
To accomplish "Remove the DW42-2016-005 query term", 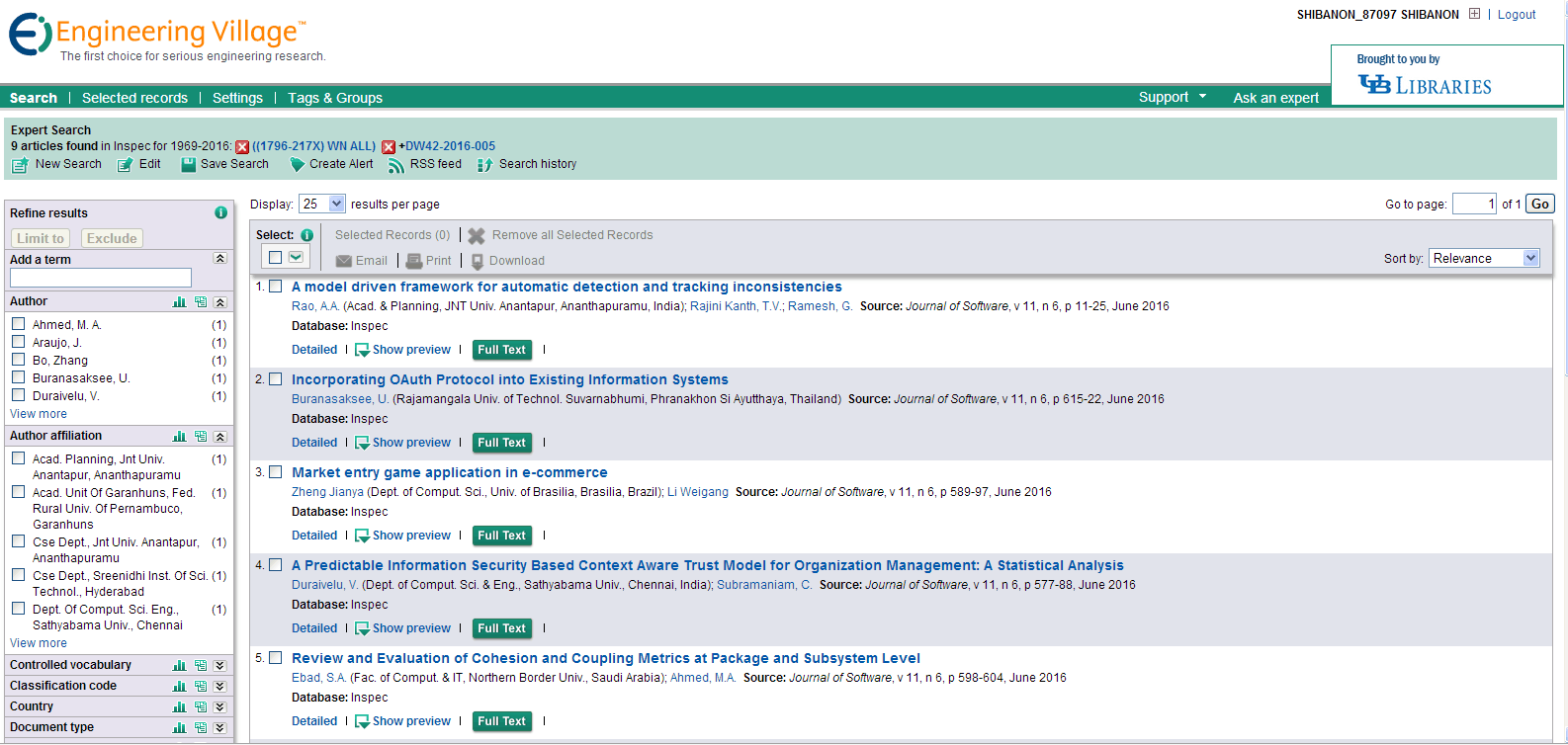I will click(x=389, y=147).
